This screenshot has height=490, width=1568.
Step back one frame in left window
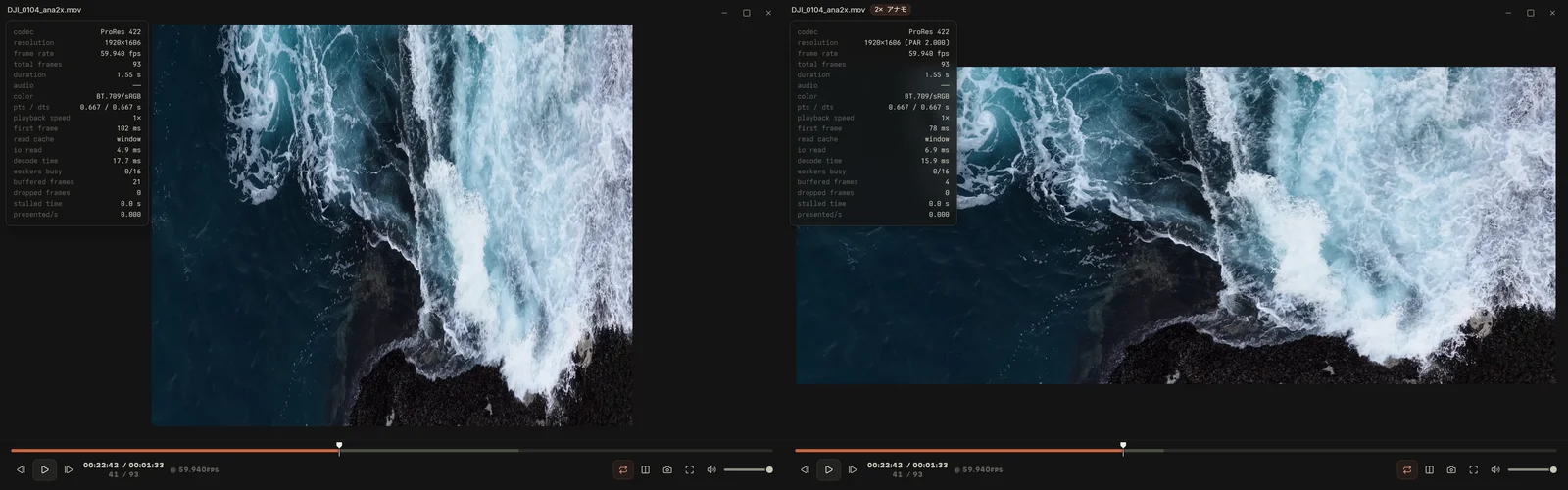21,470
